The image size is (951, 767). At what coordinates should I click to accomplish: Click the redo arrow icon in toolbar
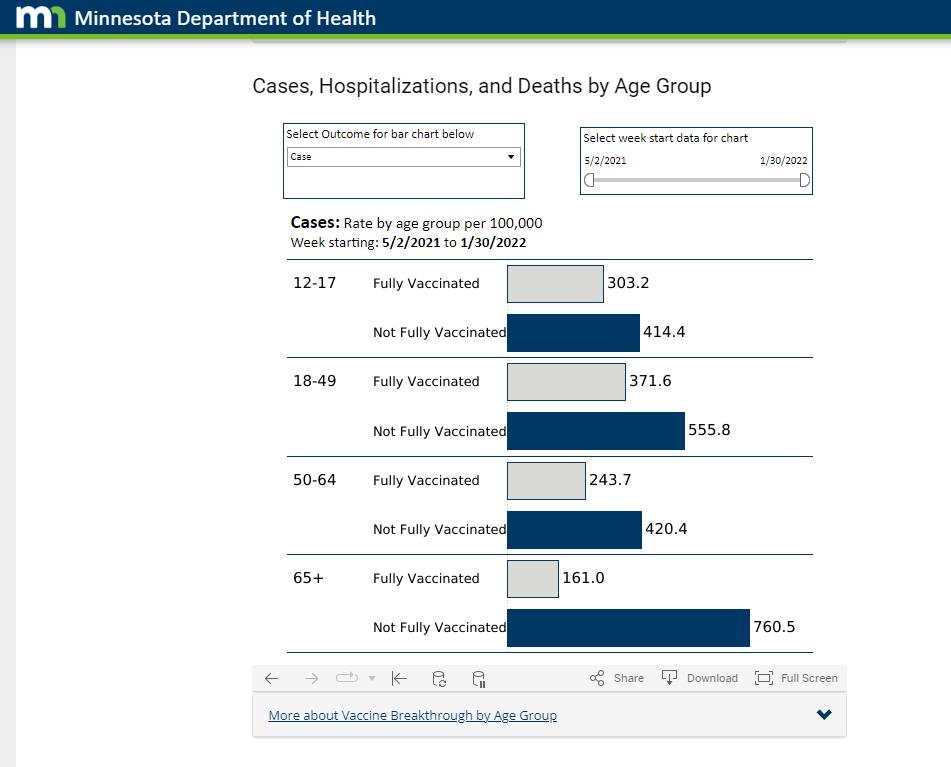tap(311, 678)
